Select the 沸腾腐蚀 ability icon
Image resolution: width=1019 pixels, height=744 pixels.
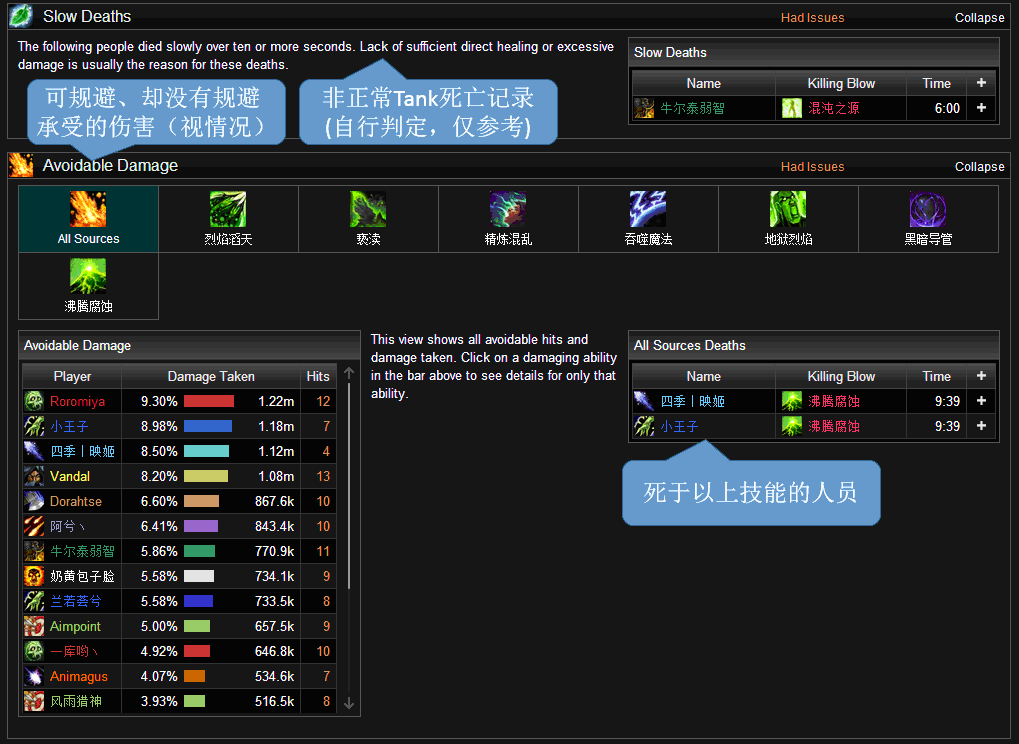click(88, 276)
